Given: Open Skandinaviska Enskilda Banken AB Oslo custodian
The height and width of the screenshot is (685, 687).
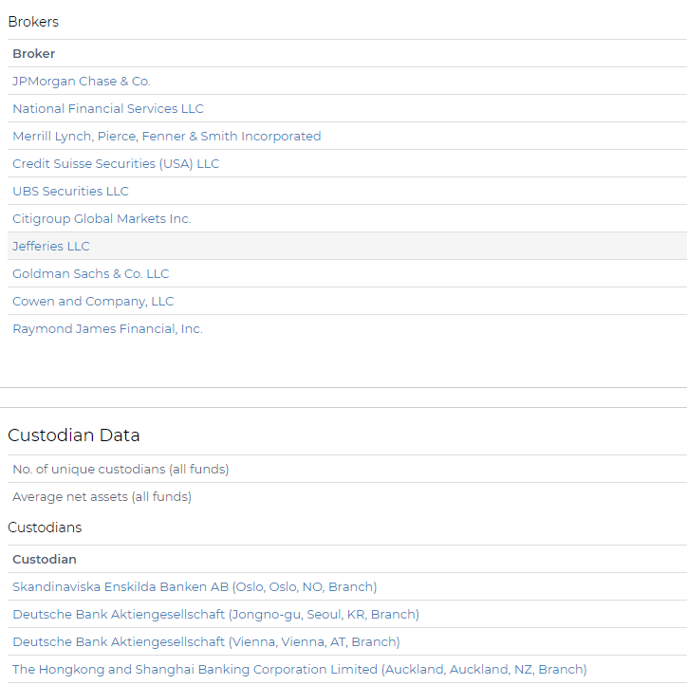Looking at the screenshot, I should pos(195,587).
